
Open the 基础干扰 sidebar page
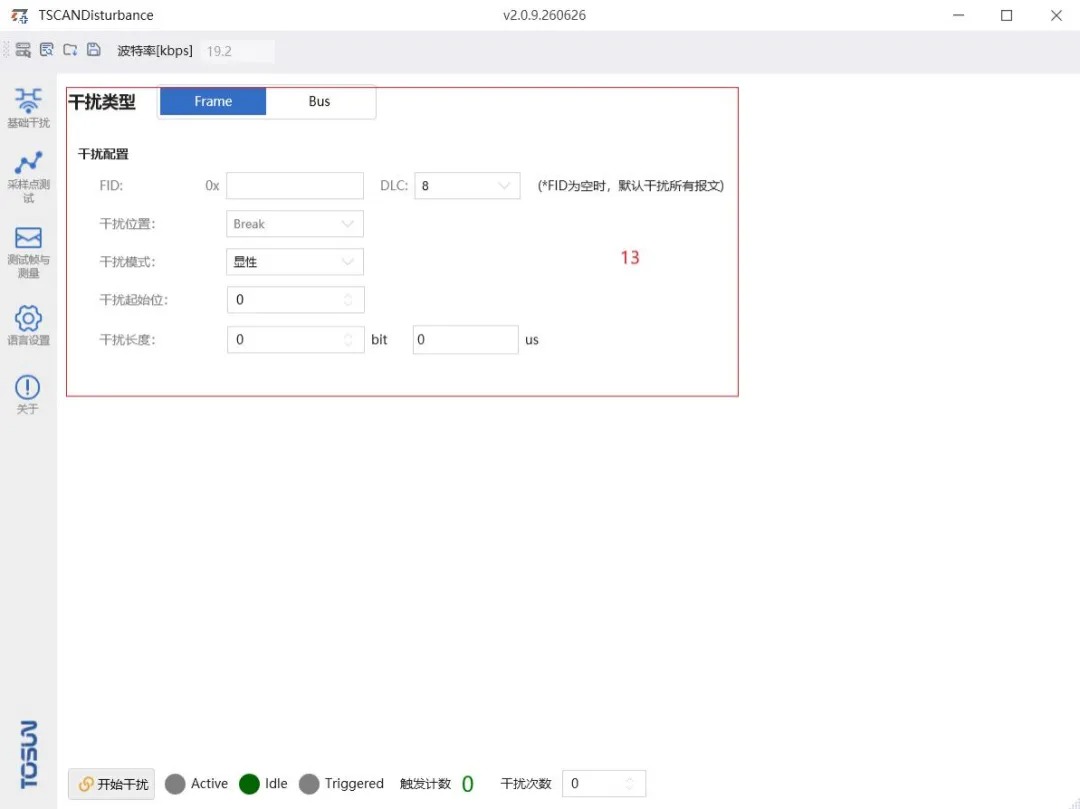click(28, 108)
